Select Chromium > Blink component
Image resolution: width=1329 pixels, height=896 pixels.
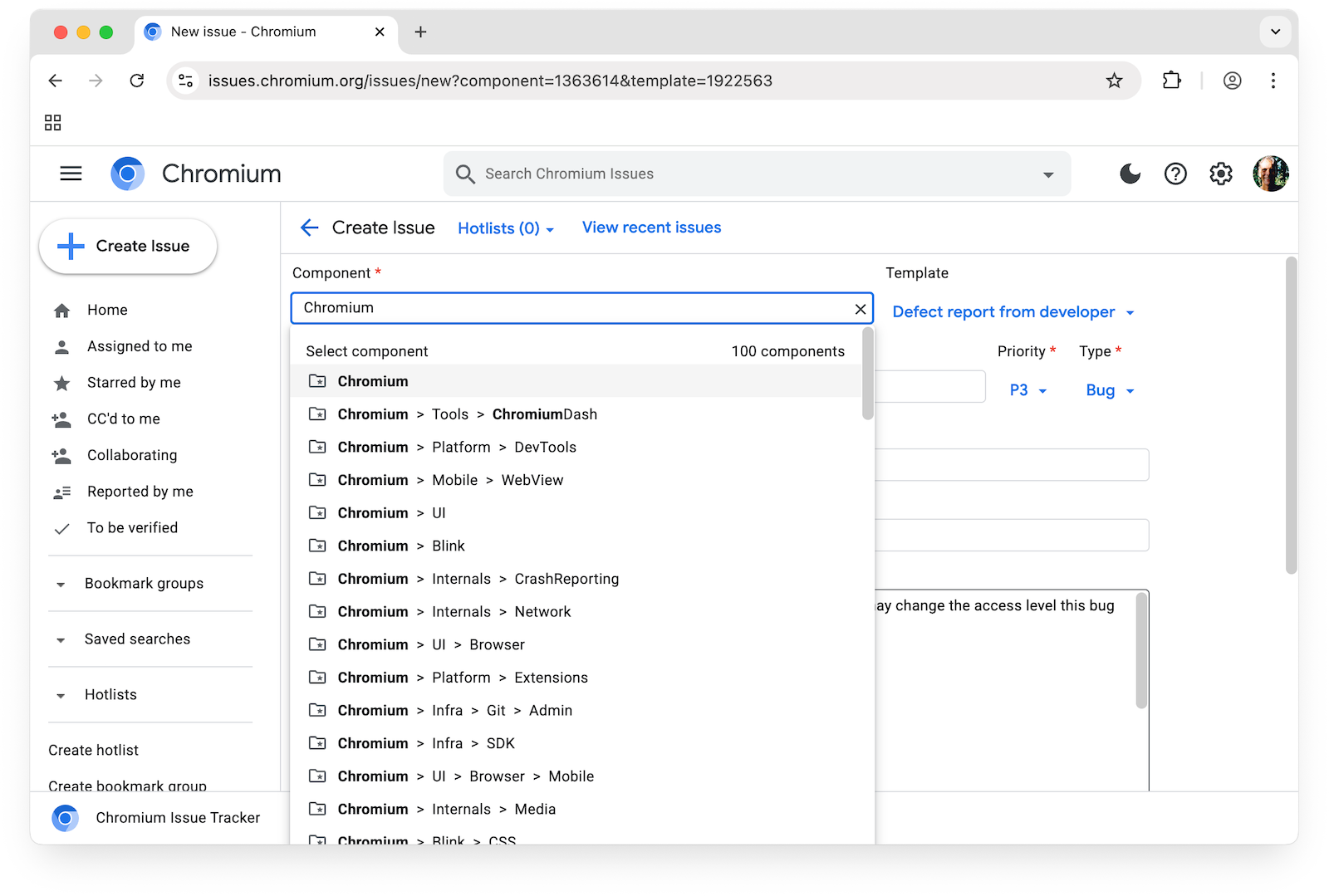[x=448, y=546]
